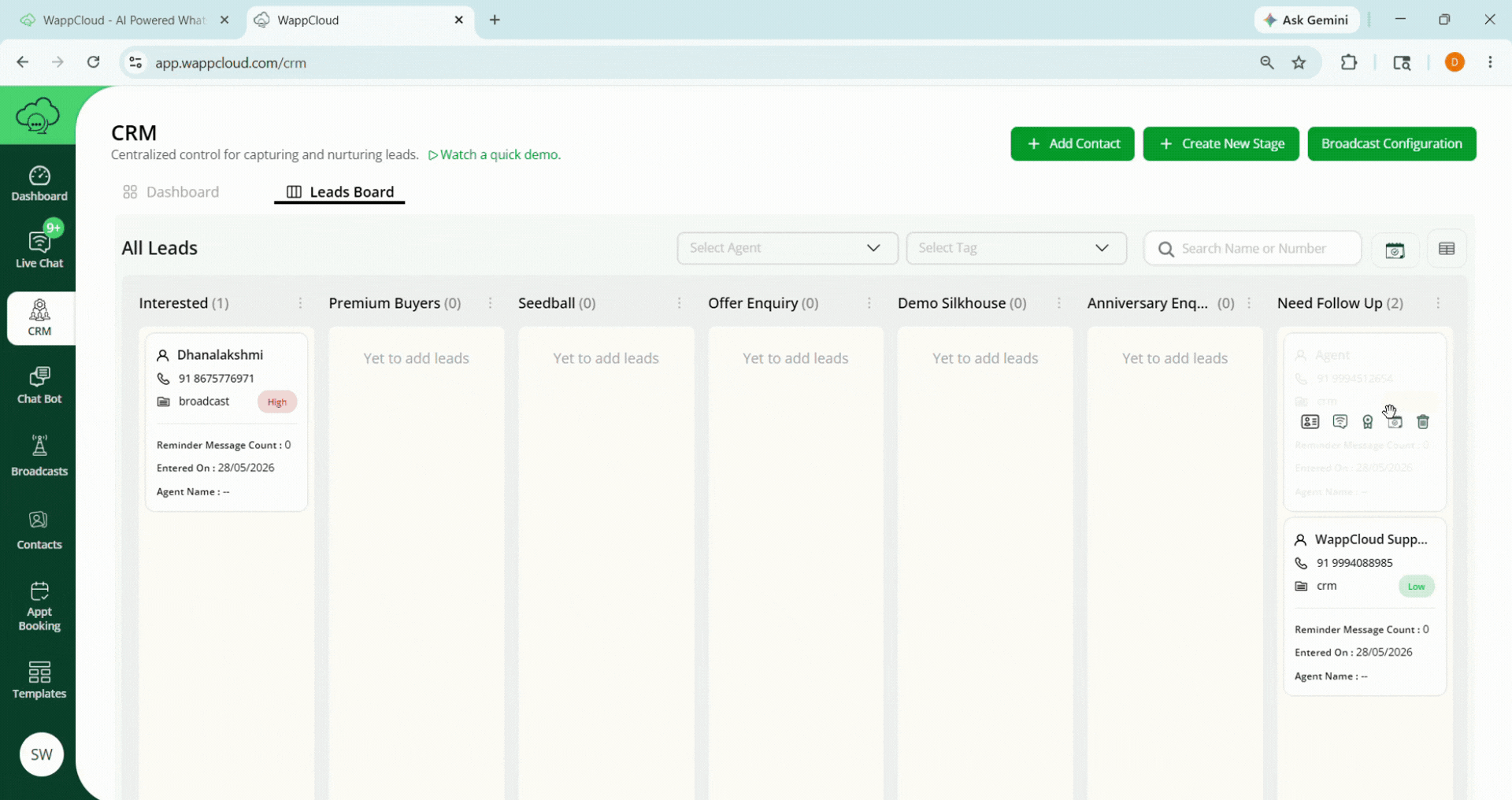Image resolution: width=1512 pixels, height=800 pixels.
Task: Open Contacts in the sidebar
Action: 39,530
